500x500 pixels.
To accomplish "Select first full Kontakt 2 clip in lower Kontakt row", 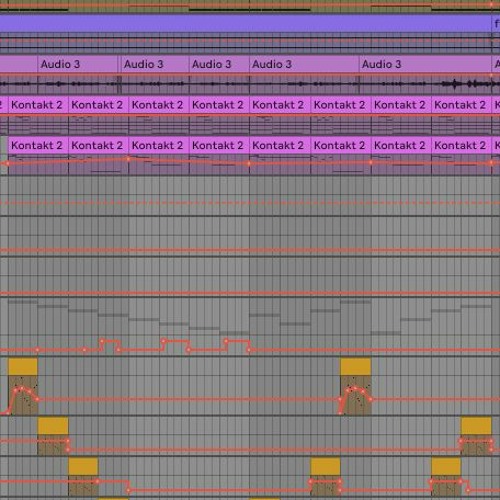I will tap(38, 145).
